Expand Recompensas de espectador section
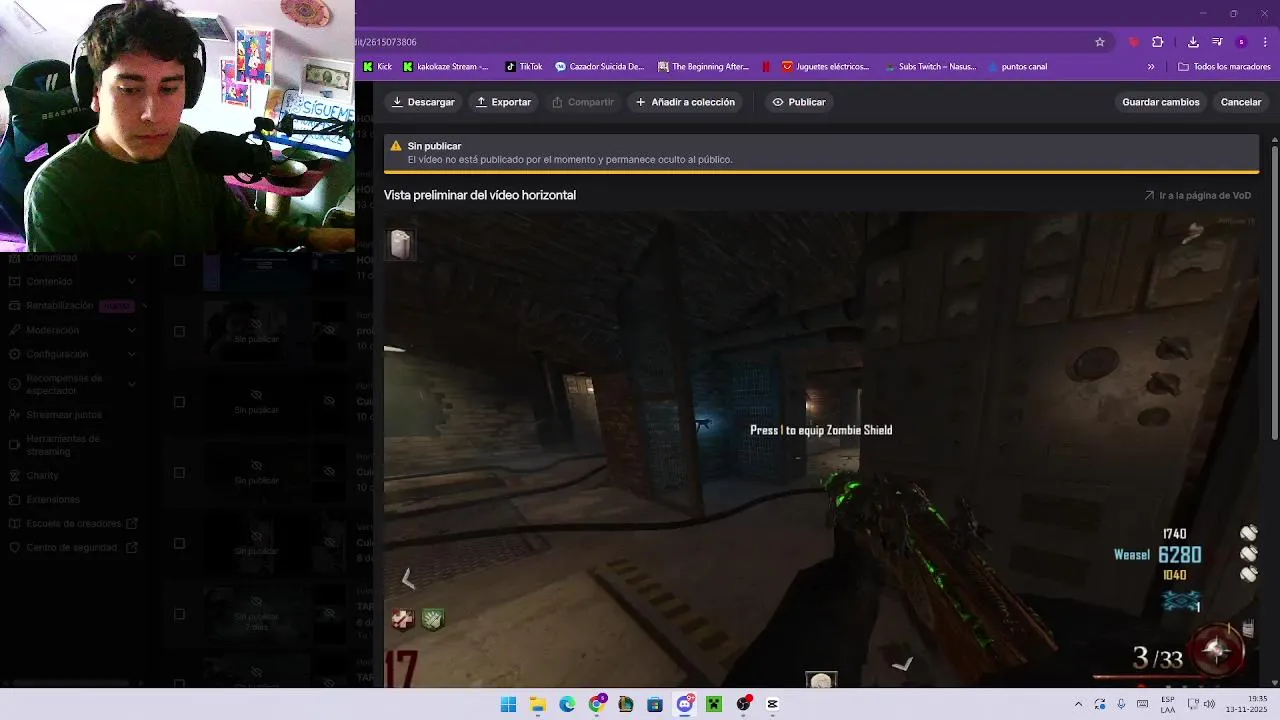1280x720 pixels. [72, 384]
